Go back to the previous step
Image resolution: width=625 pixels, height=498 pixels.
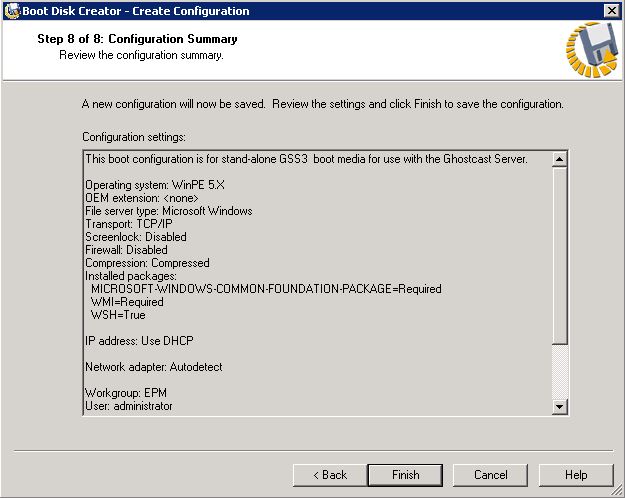tap(330, 475)
